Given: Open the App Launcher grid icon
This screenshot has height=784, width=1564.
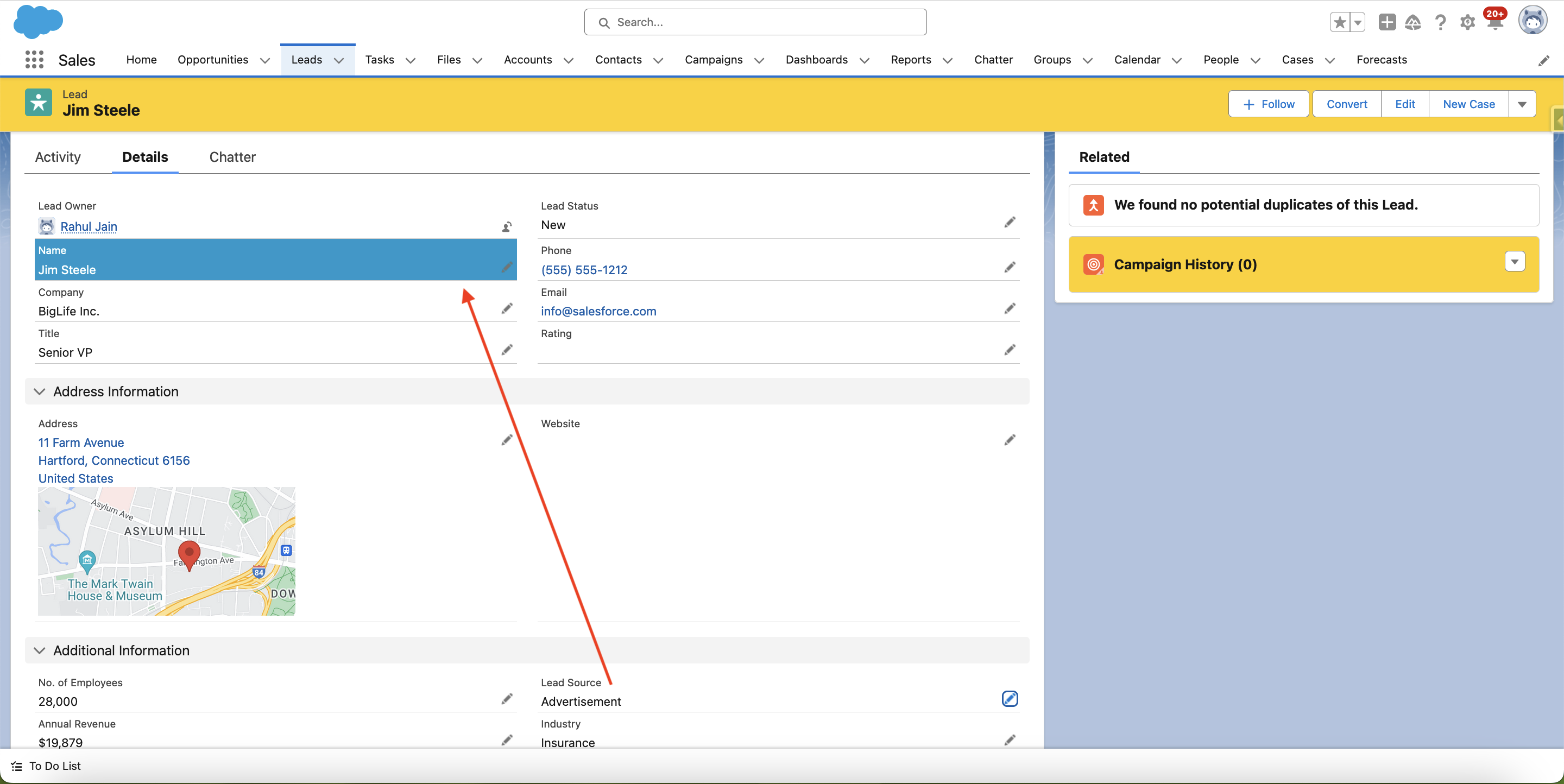Looking at the screenshot, I should point(35,60).
